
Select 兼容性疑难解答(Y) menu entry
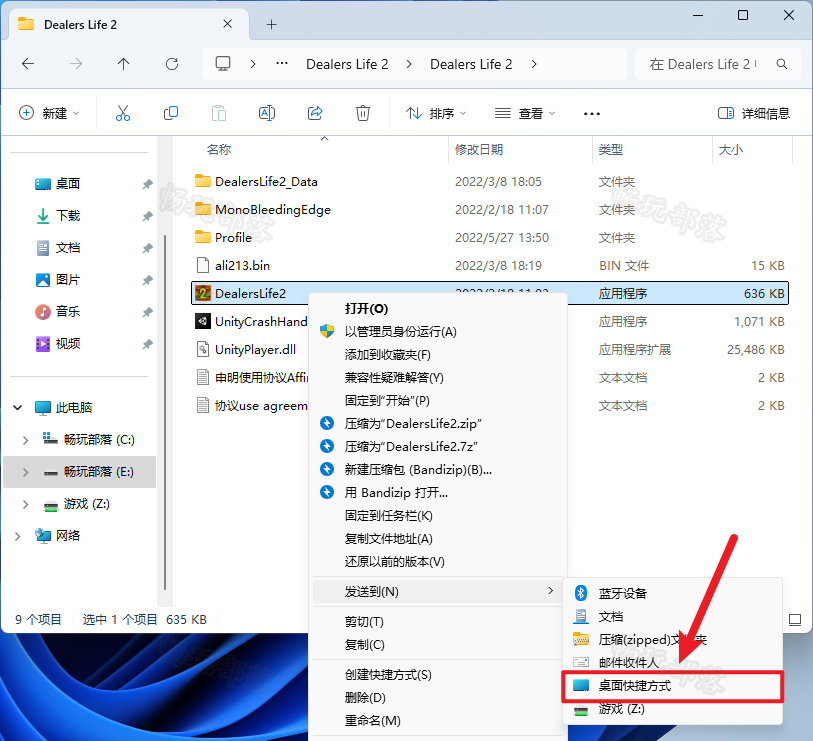point(438,378)
